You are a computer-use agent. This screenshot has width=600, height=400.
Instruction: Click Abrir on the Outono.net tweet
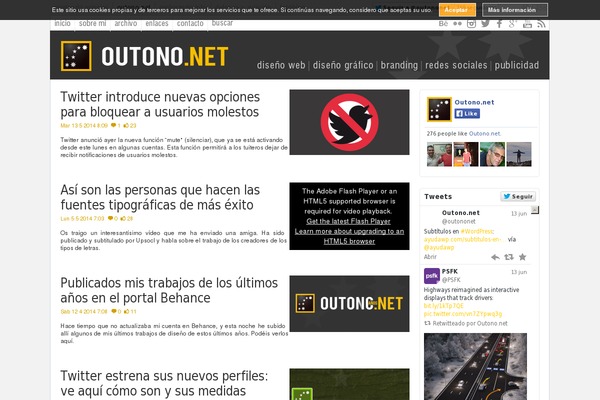point(430,257)
